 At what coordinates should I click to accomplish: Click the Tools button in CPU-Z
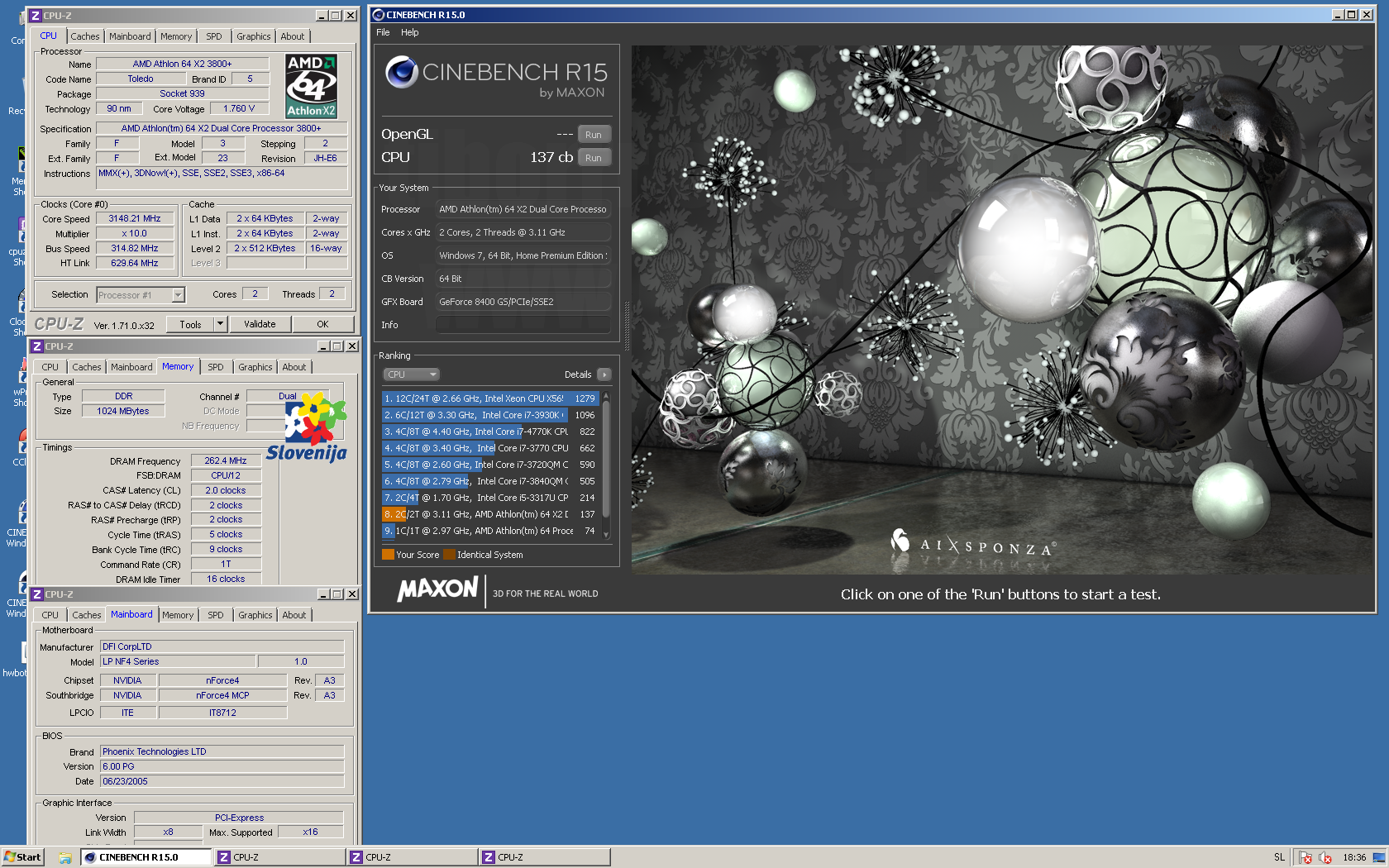(x=191, y=324)
